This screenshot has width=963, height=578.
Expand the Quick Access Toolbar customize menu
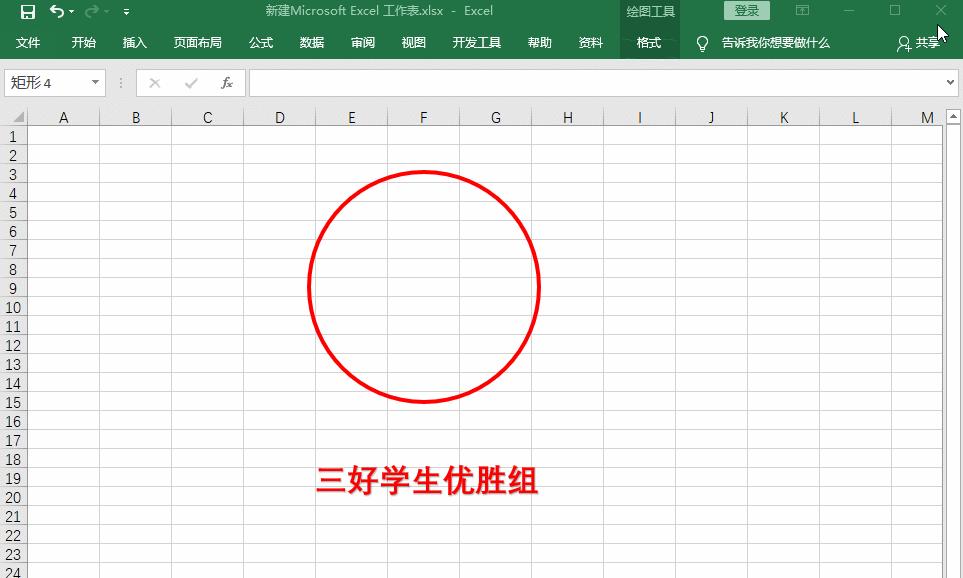click(126, 11)
